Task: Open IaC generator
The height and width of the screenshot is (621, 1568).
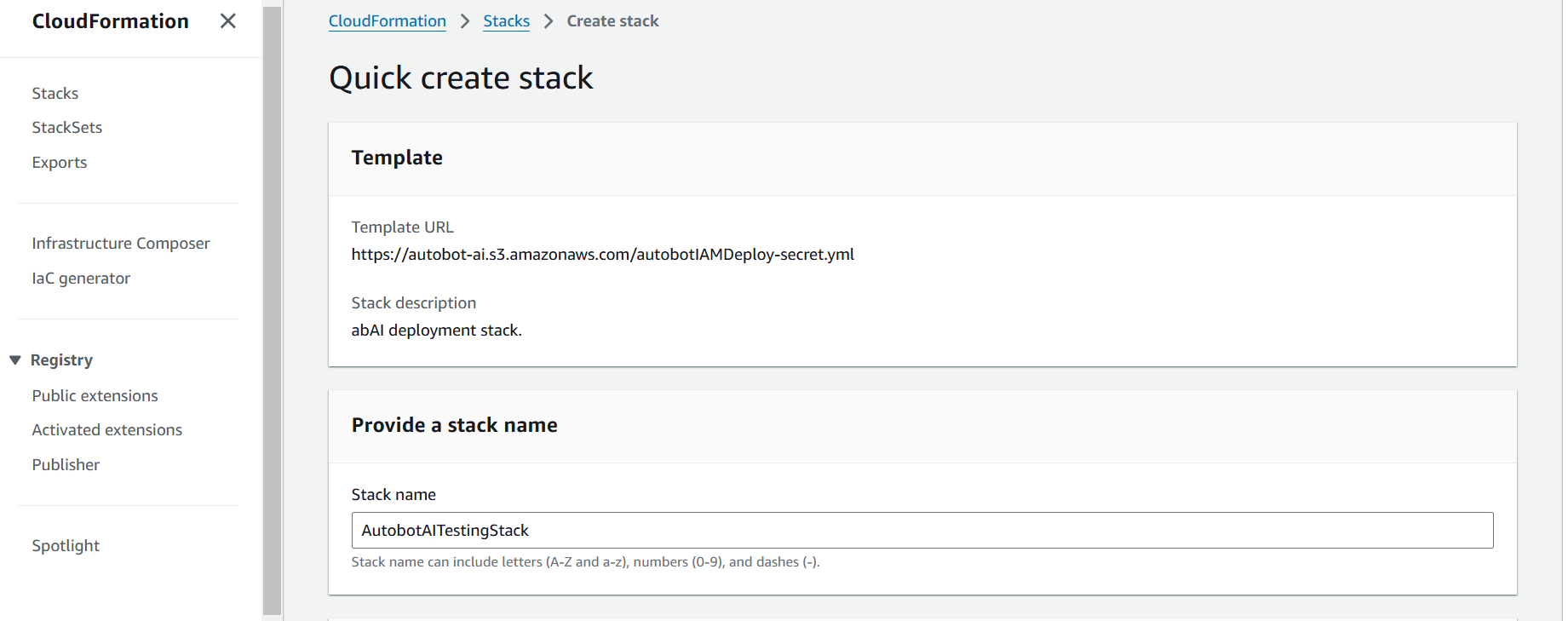Action: tap(81, 279)
